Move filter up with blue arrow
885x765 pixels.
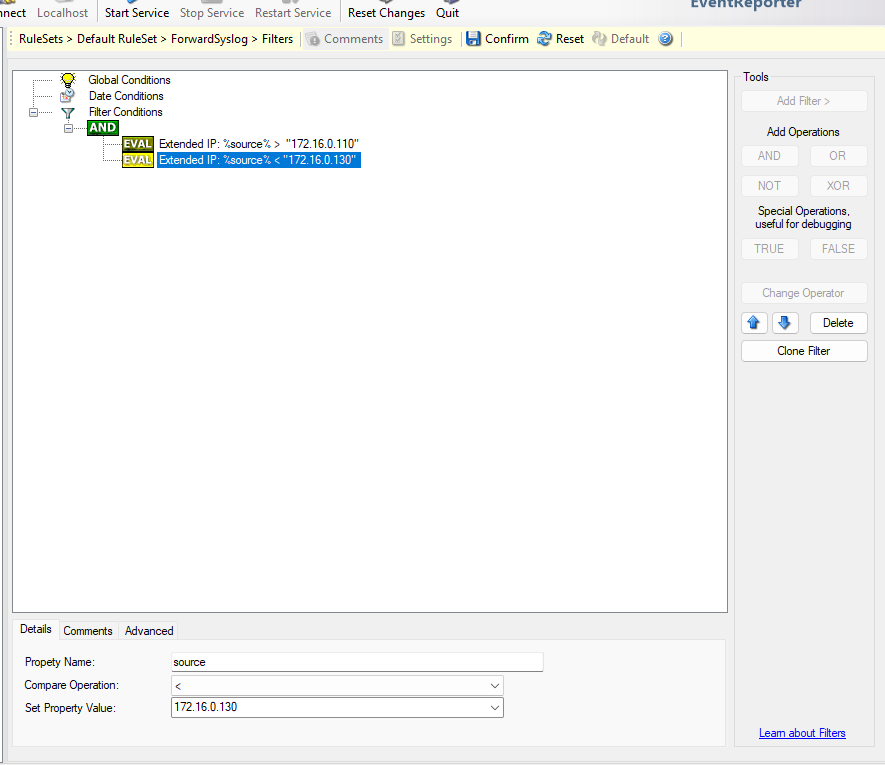click(754, 323)
